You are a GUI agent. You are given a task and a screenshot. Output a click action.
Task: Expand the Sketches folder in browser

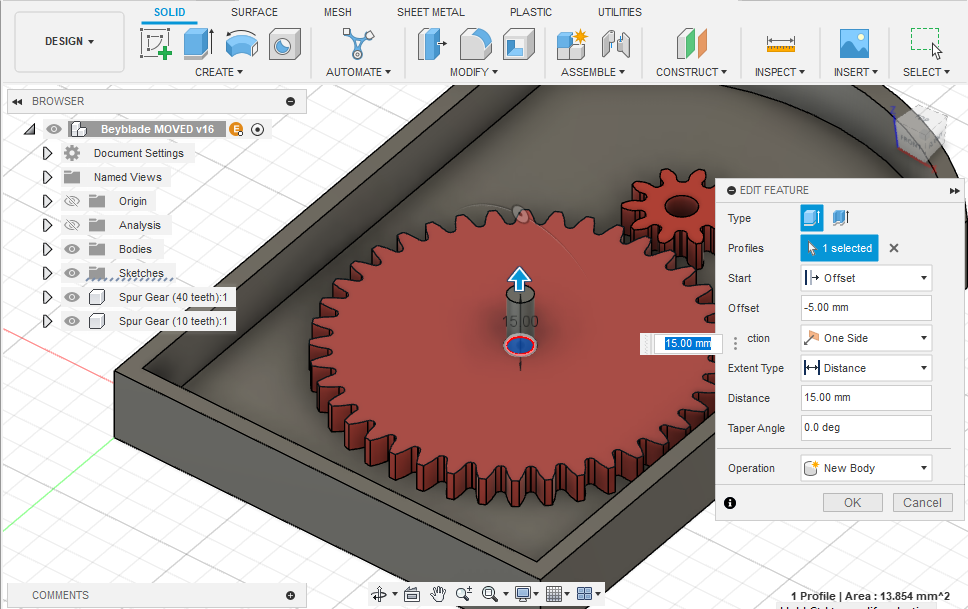click(x=48, y=272)
